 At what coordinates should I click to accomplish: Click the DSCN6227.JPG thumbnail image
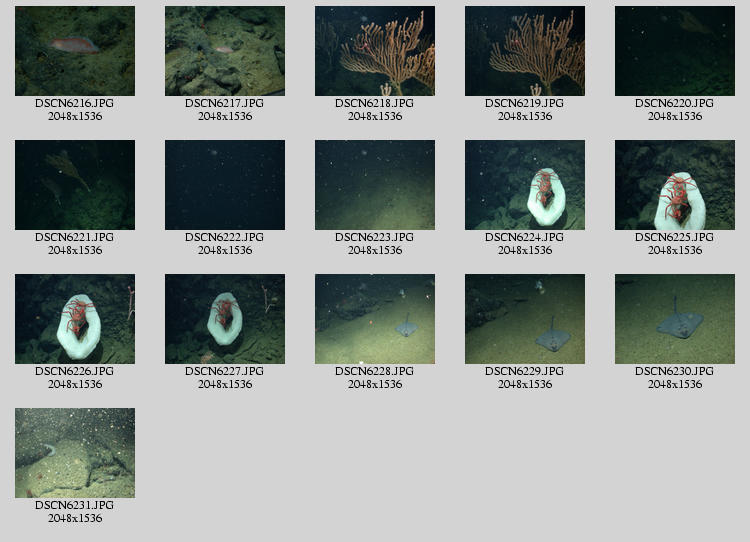tap(225, 319)
